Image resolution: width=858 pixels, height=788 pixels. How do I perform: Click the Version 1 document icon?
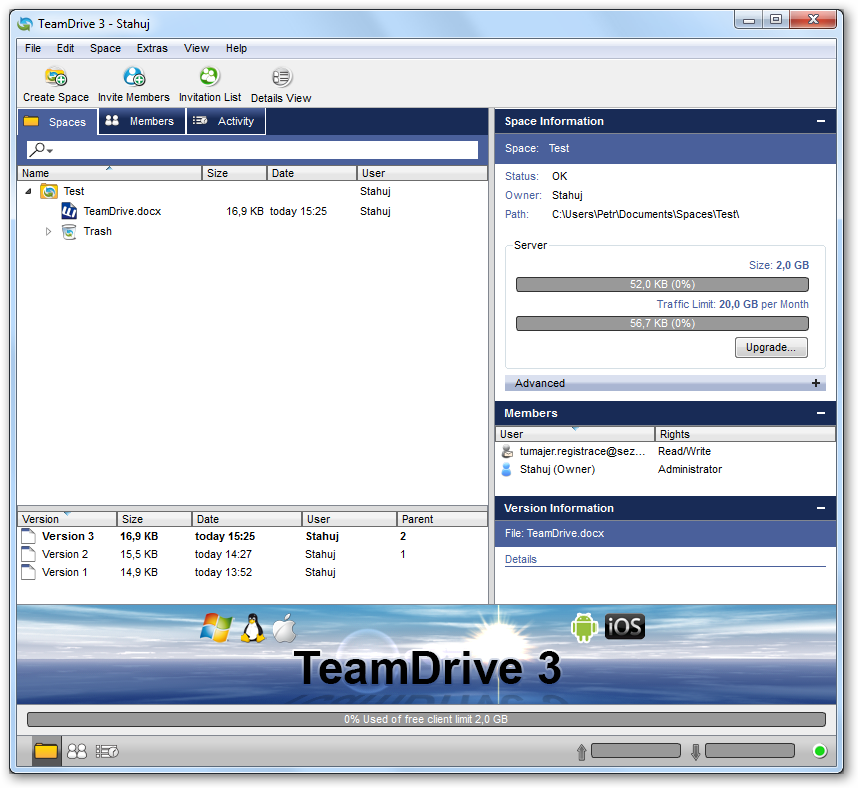(x=28, y=572)
